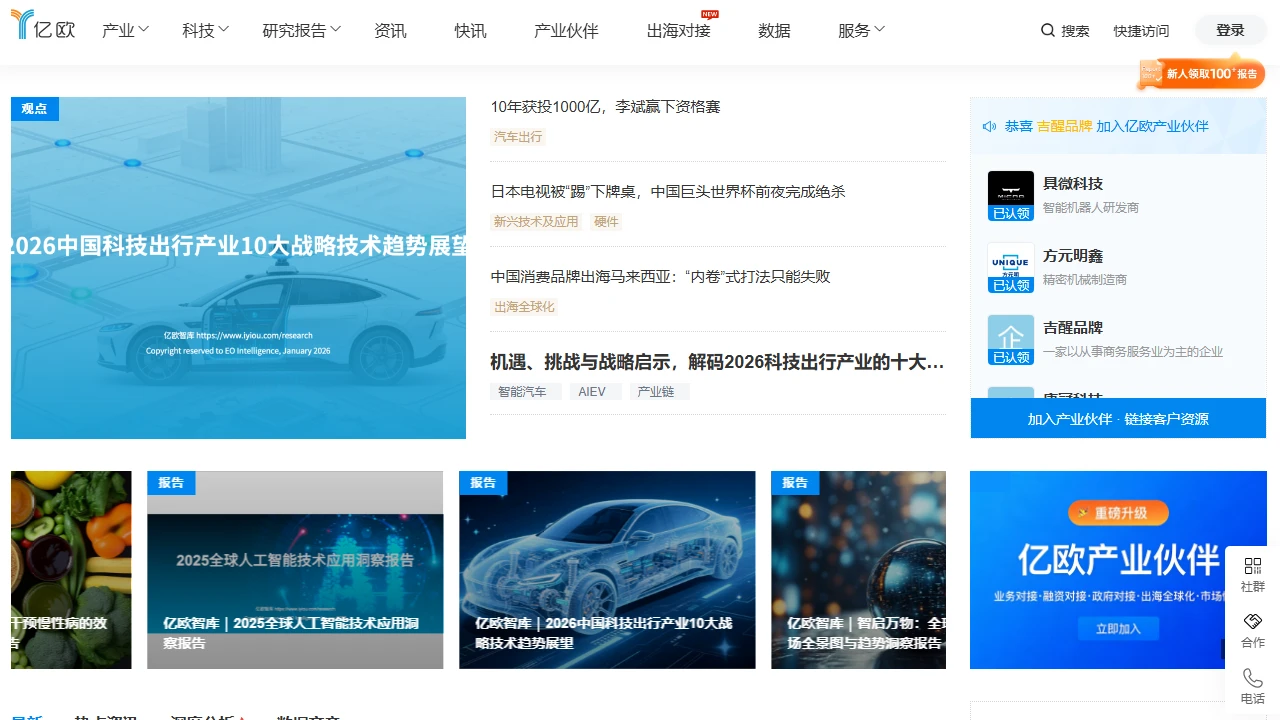Click the search magnifier icon
The image size is (1280, 720).
1047,30
